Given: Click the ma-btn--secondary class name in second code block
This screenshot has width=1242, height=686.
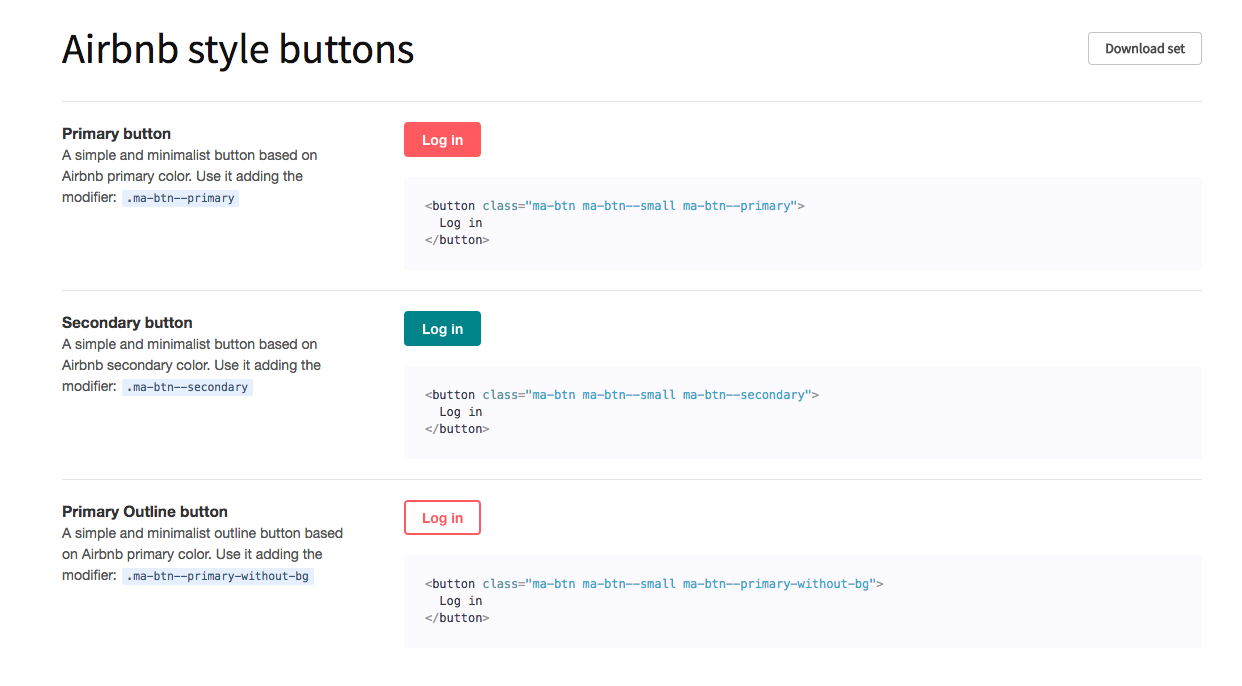Looking at the screenshot, I should click(x=745, y=395).
